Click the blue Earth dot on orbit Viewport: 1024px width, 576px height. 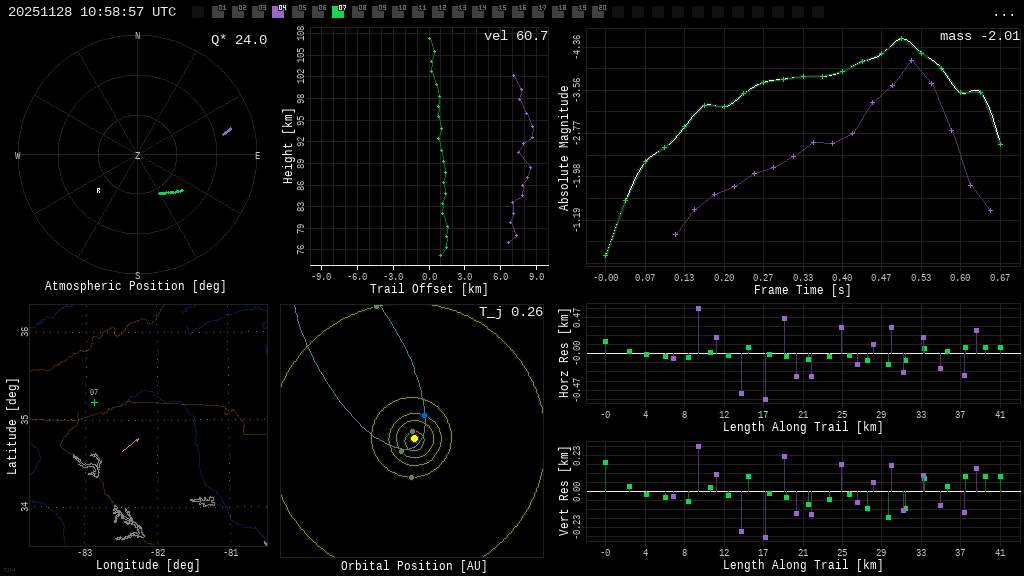coord(424,415)
